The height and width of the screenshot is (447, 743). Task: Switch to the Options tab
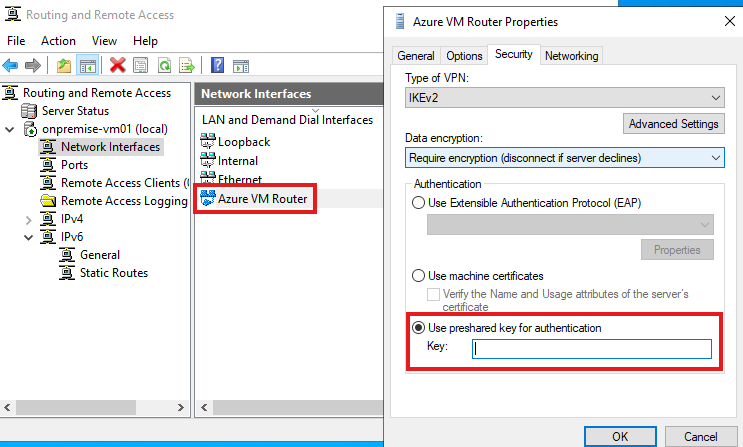click(464, 56)
